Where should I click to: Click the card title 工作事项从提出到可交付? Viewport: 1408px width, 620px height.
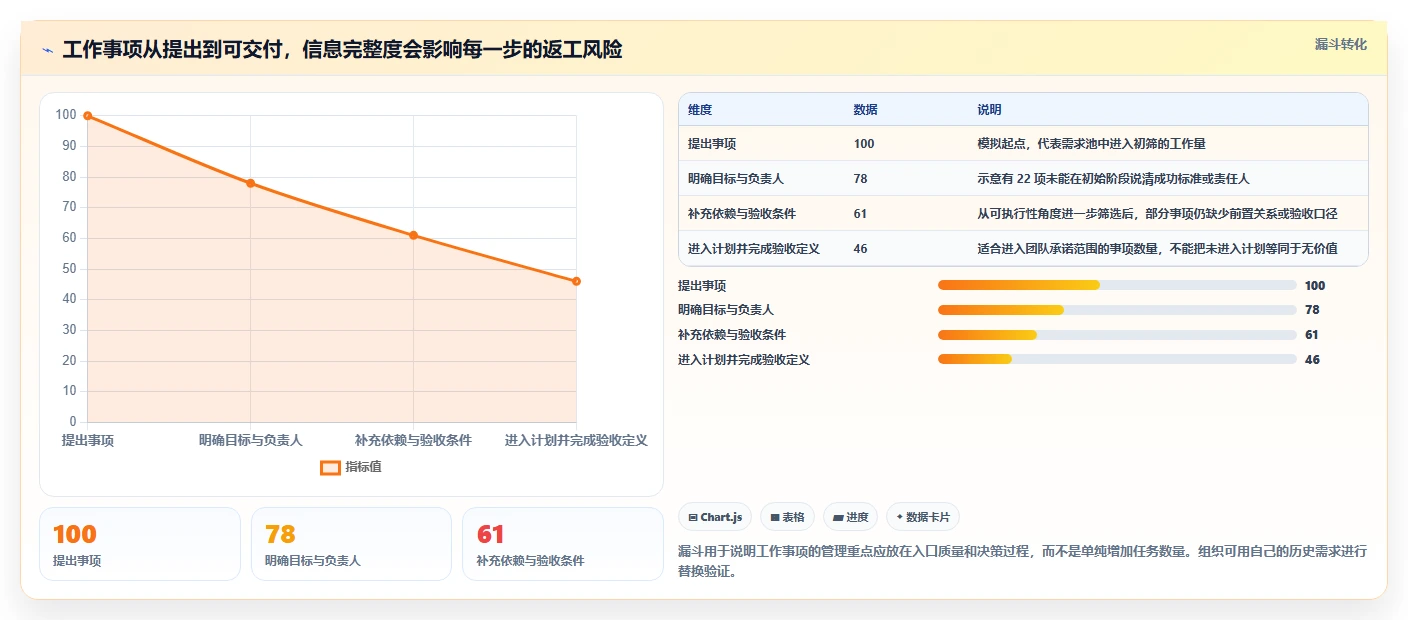pyautogui.click(x=342, y=49)
